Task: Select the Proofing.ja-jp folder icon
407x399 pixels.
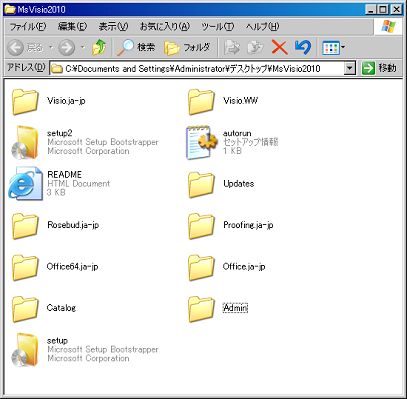Action: coord(201,226)
